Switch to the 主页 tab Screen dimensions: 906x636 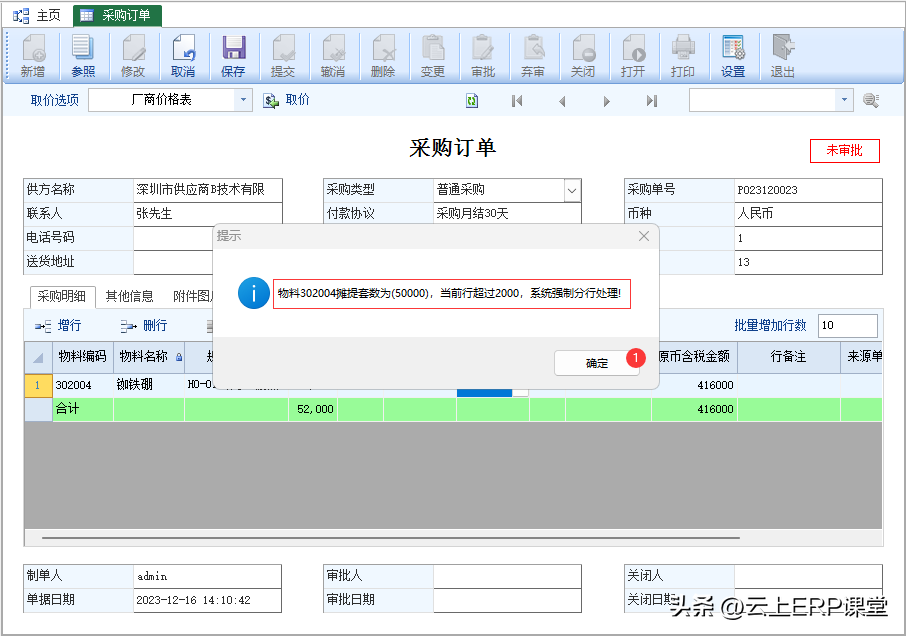pos(38,16)
